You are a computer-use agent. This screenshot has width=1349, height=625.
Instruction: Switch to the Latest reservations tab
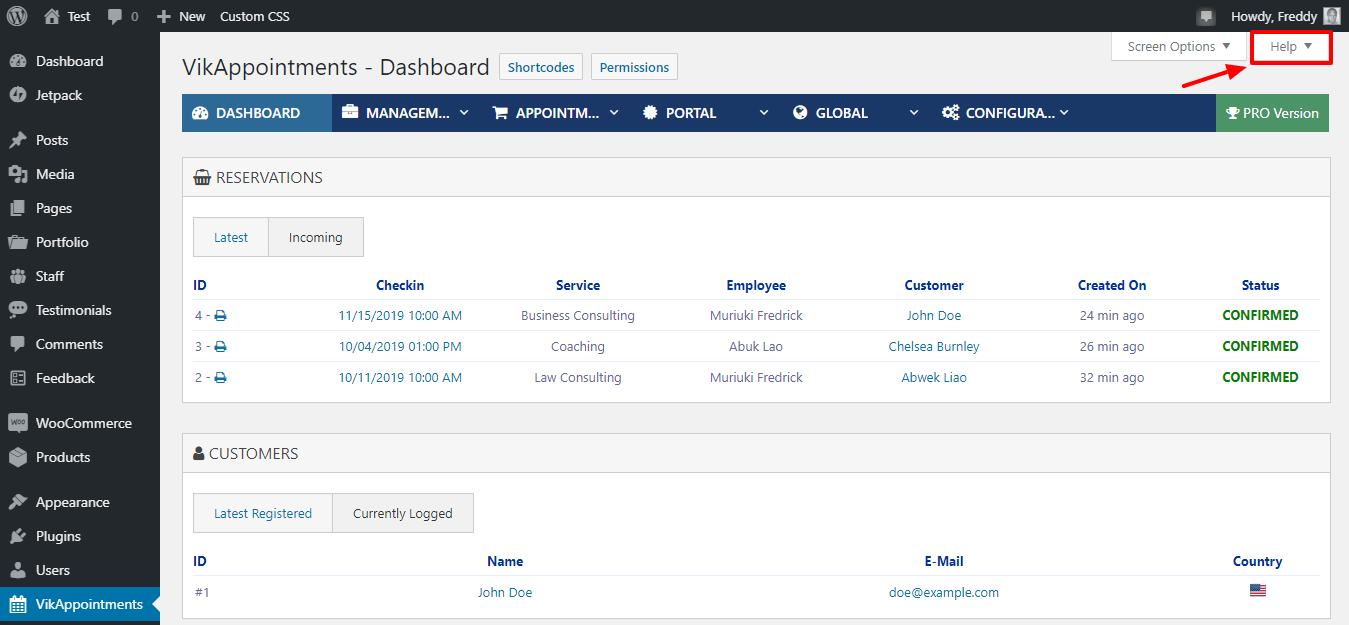coord(231,237)
